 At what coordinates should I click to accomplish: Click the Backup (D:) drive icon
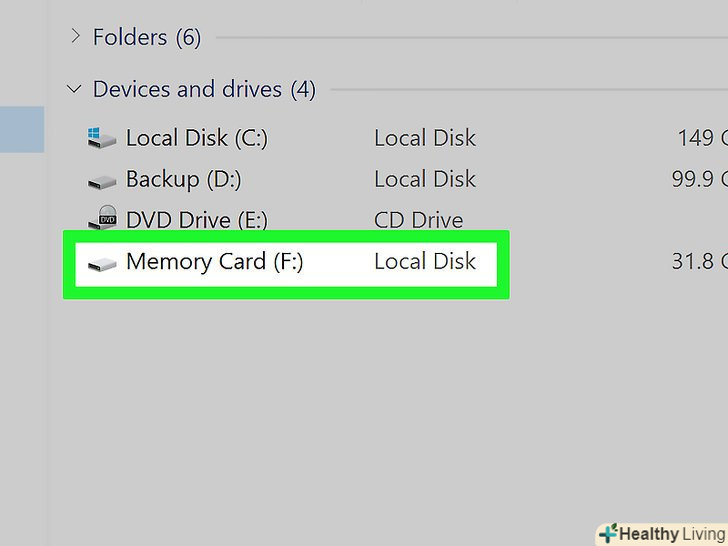(x=102, y=180)
